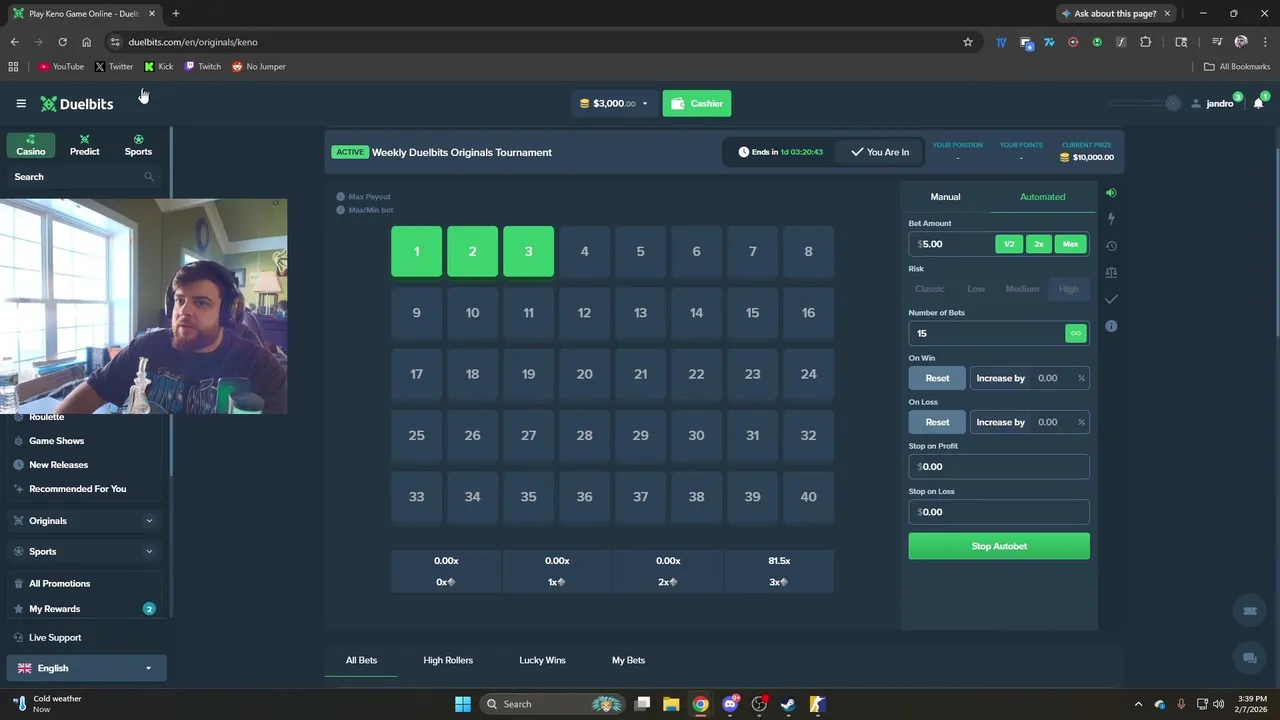Toggle the lightning bolt instant play icon
1280x720 pixels.
(x=1111, y=219)
